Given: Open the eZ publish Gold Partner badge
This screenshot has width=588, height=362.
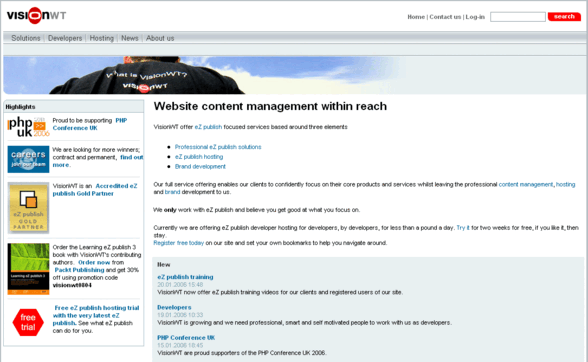Looking at the screenshot, I should [x=28, y=208].
